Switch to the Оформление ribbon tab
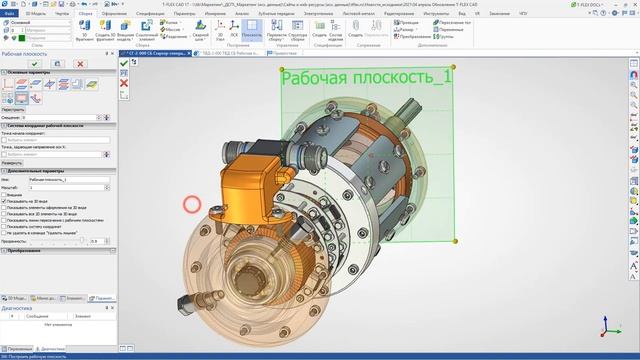The height and width of the screenshot is (360, 640). pyautogui.click(x=114, y=13)
